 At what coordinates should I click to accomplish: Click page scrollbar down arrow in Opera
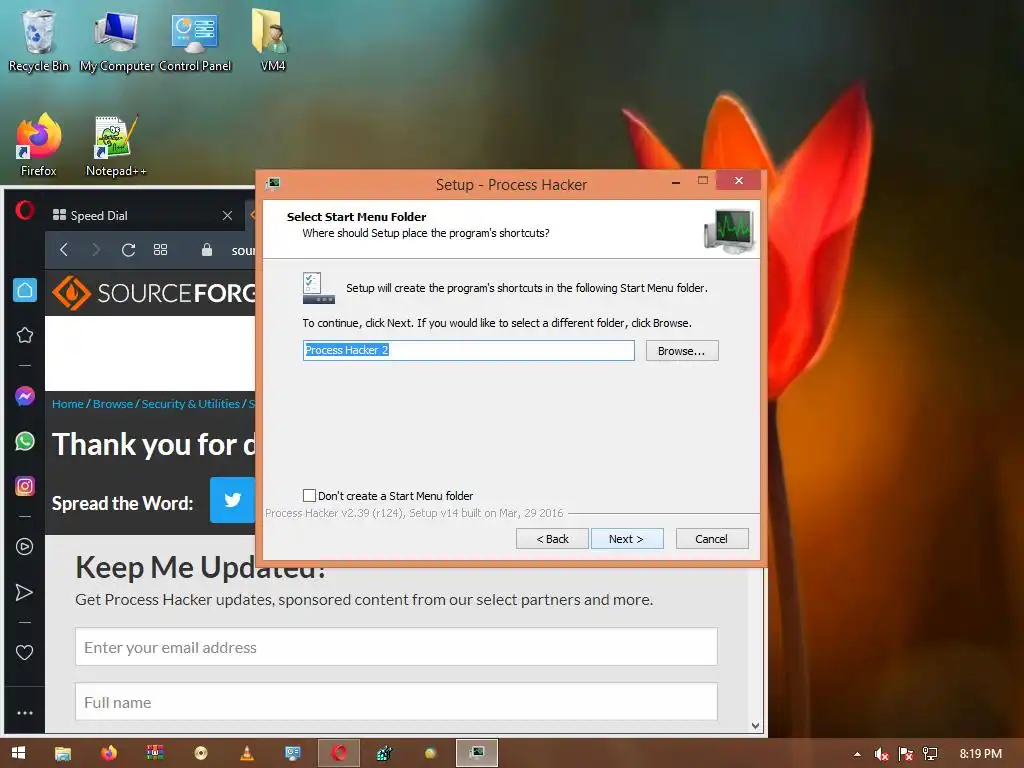(x=756, y=726)
